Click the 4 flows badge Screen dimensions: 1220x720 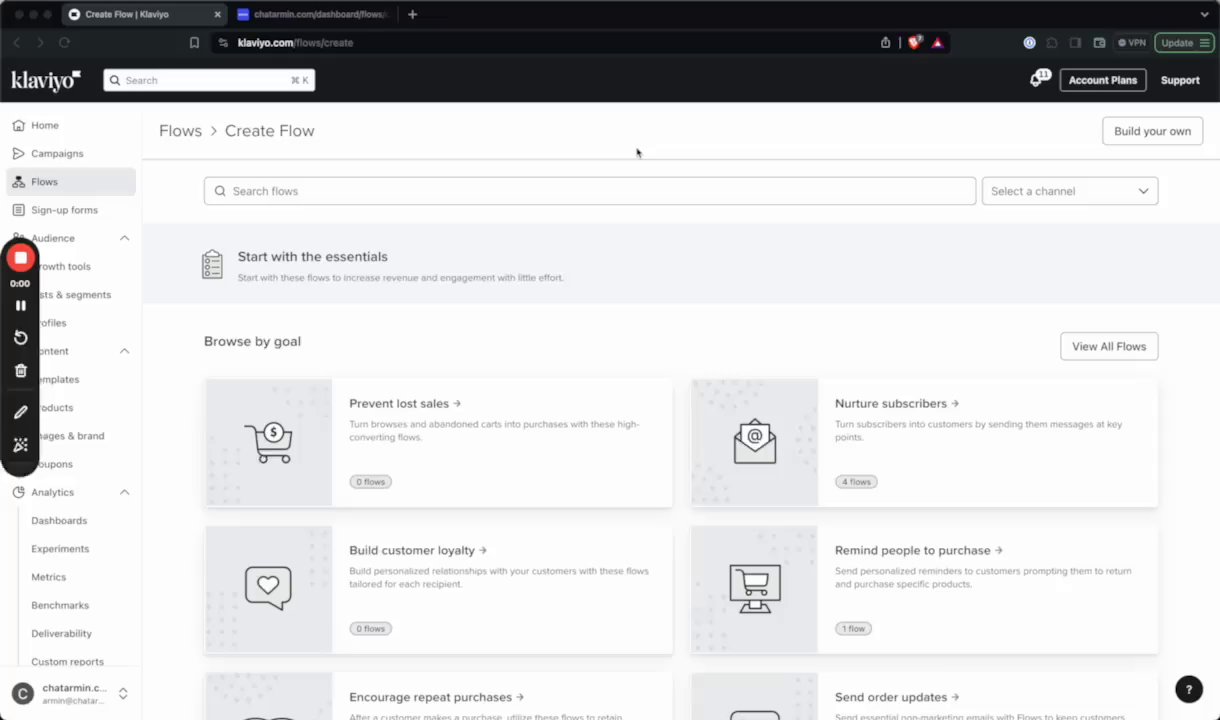[856, 482]
